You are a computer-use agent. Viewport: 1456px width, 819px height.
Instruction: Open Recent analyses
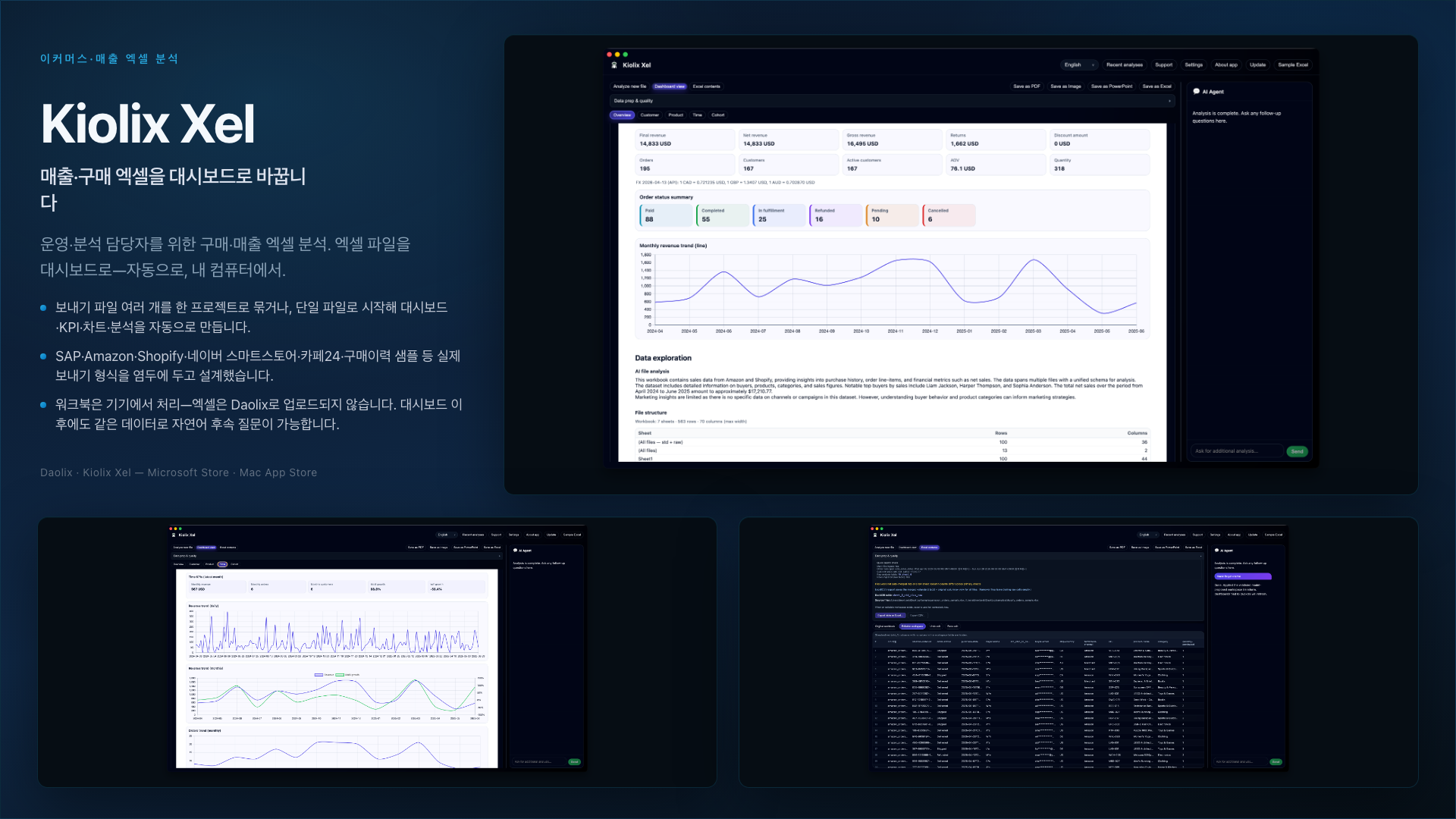tap(1124, 65)
